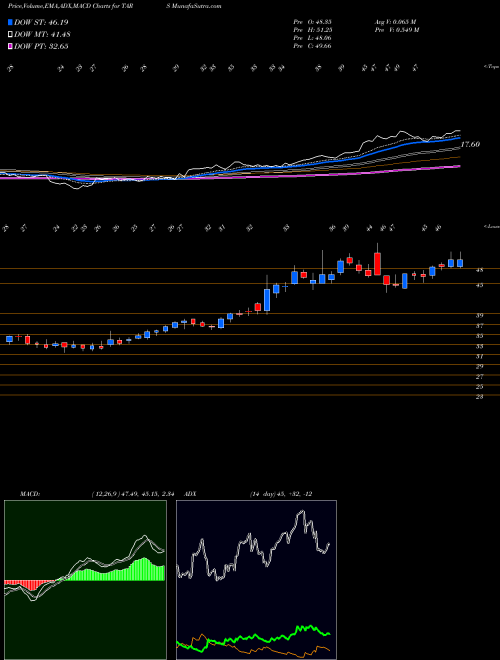500x660 pixels.
Task: Click the magenta DOW PT legend swatch
Action: click(11, 46)
